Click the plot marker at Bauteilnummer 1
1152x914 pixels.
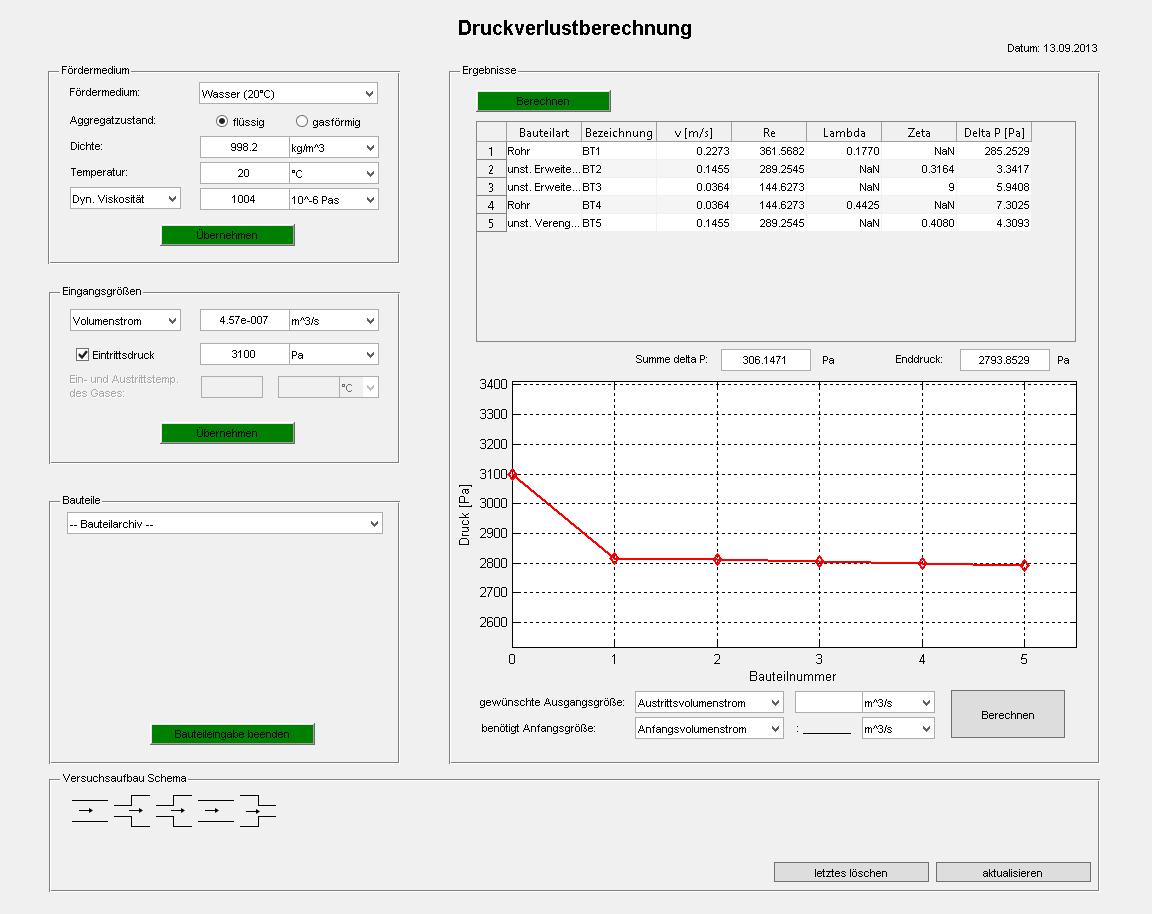coord(615,559)
